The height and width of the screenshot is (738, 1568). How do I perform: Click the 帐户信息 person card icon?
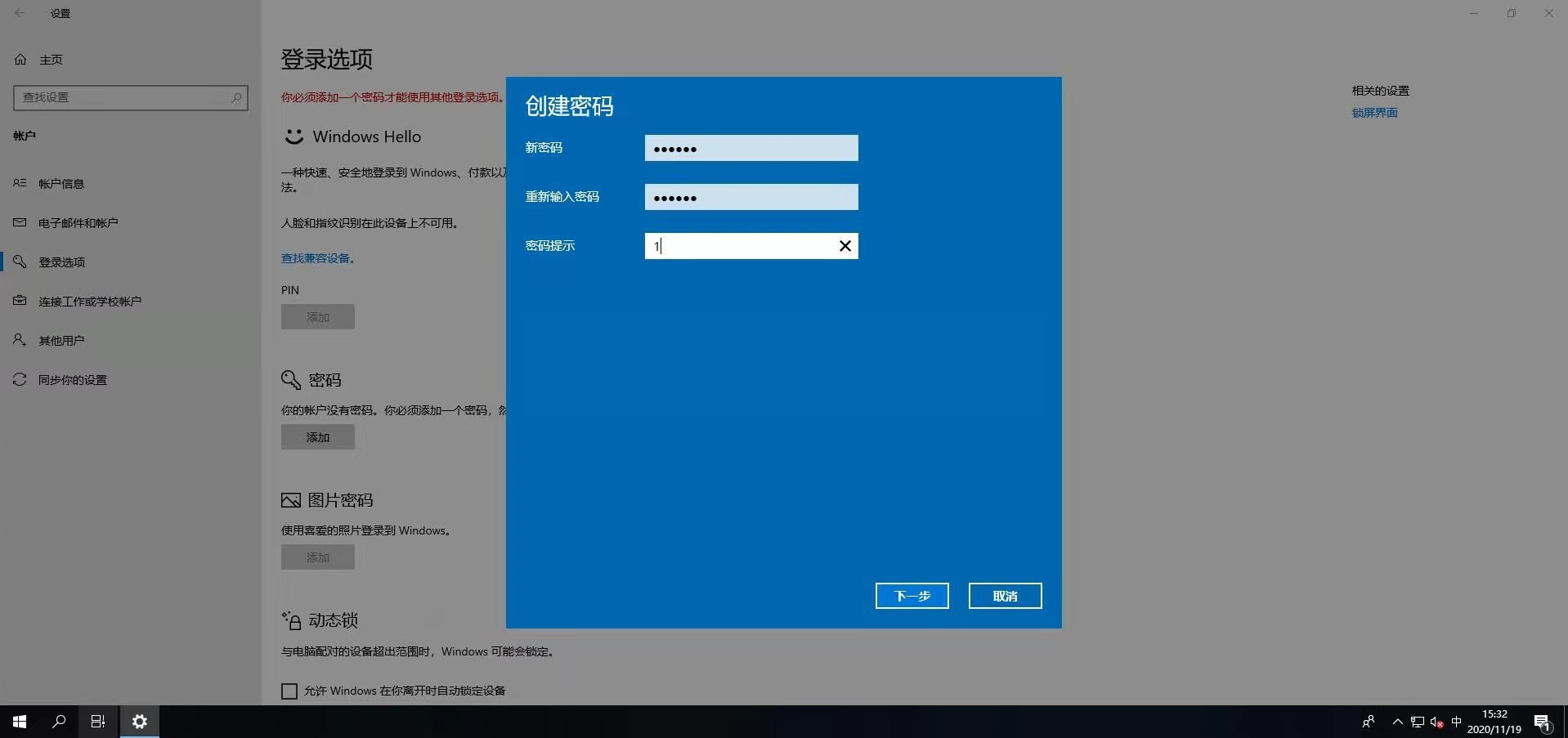(x=20, y=183)
